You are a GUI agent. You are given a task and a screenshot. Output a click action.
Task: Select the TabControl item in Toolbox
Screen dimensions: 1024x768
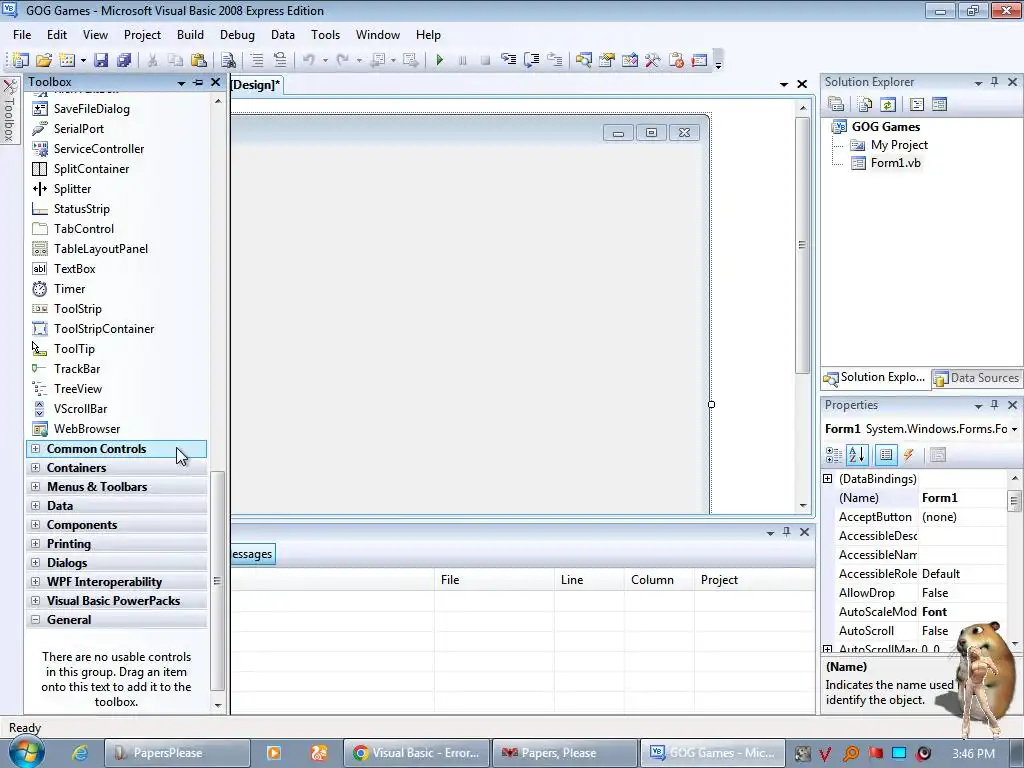pos(84,229)
